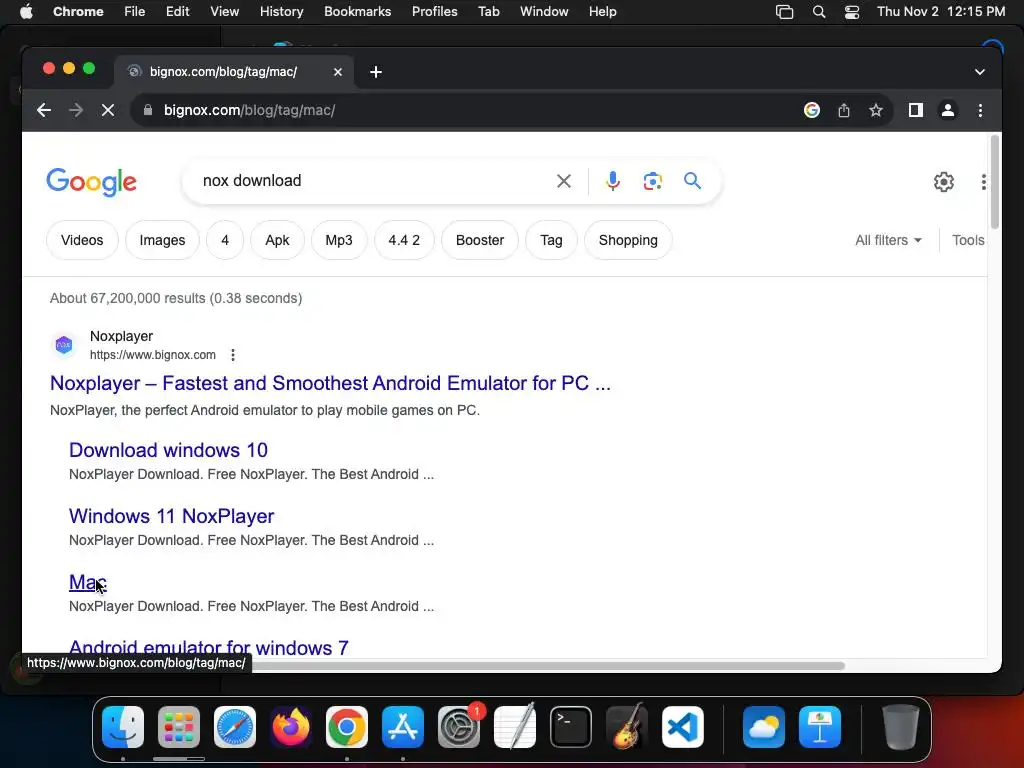Open a new Chrome tab
Viewport: 1024px width, 768px height.
376,72
